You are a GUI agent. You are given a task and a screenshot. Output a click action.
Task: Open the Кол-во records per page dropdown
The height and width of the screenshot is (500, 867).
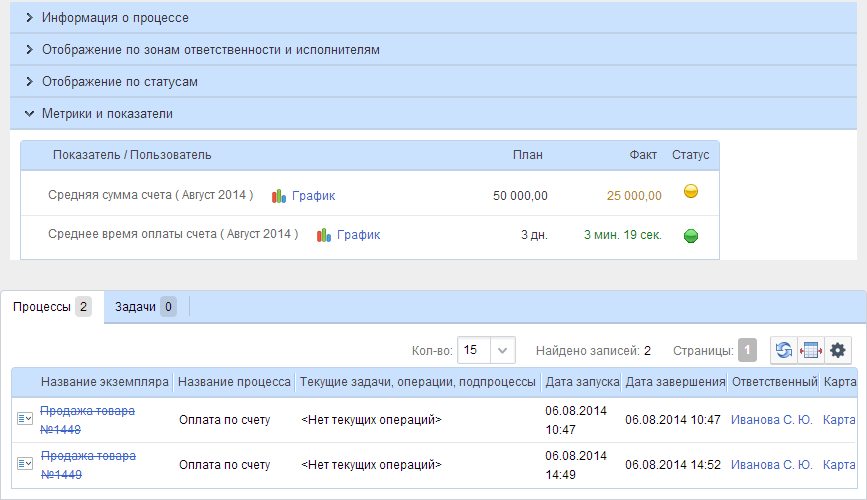point(503,350)
